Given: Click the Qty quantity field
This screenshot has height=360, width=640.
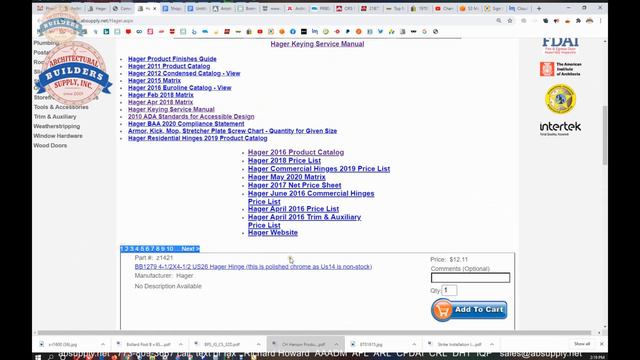Looking at the screenshot, I should pyautogui.click(x=449, y=290).
